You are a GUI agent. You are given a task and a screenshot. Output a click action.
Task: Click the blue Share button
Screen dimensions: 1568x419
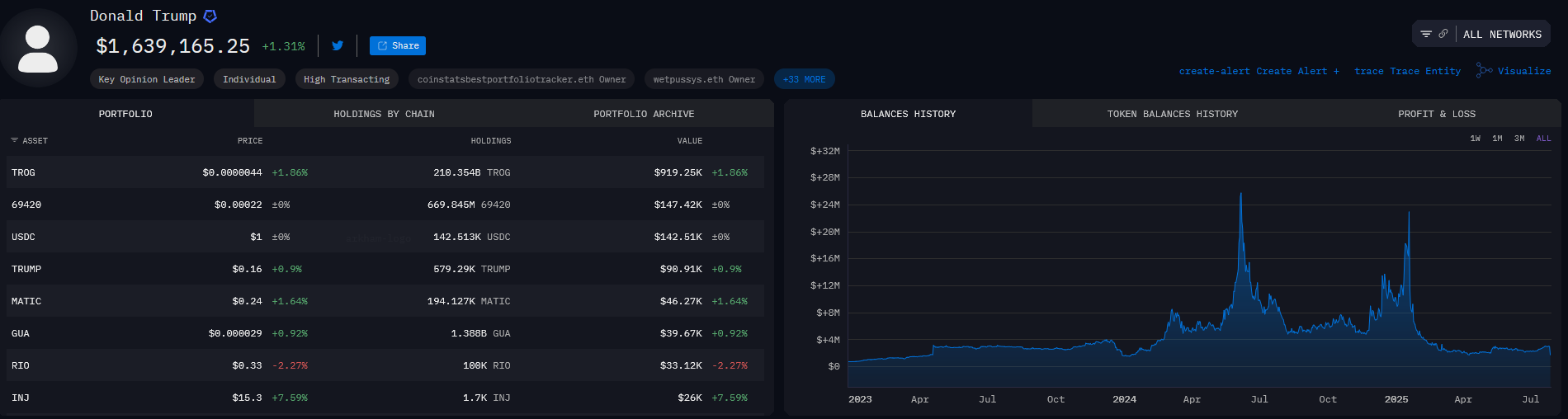(x=398, y=45)
